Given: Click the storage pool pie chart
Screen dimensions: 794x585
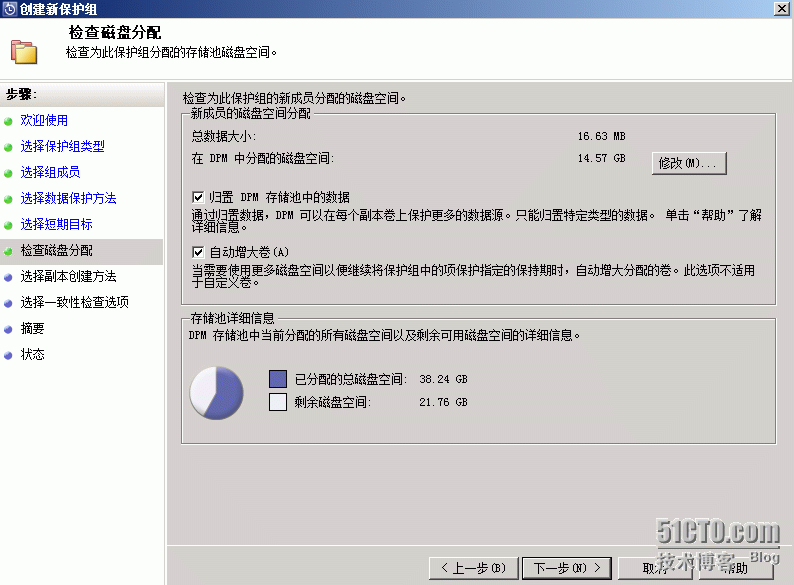Looking at the screenshot, I should (x=216, y=393).
